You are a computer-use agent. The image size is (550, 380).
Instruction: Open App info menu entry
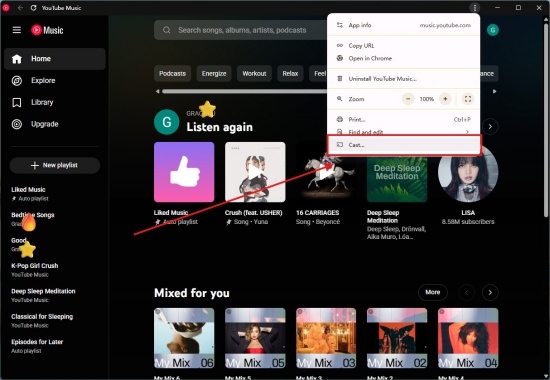click(x=403, y=25)
